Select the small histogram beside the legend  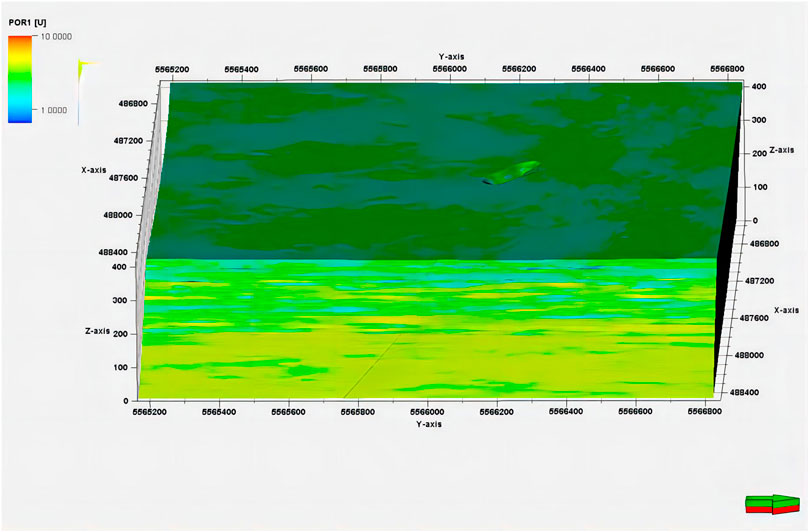point(87,92)
